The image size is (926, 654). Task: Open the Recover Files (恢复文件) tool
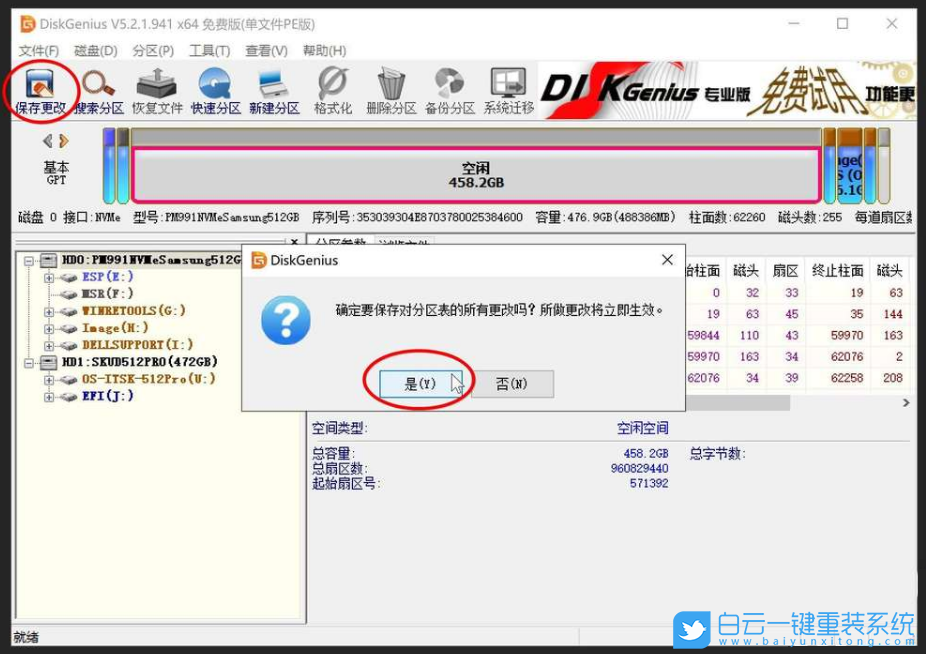point(155,90)
